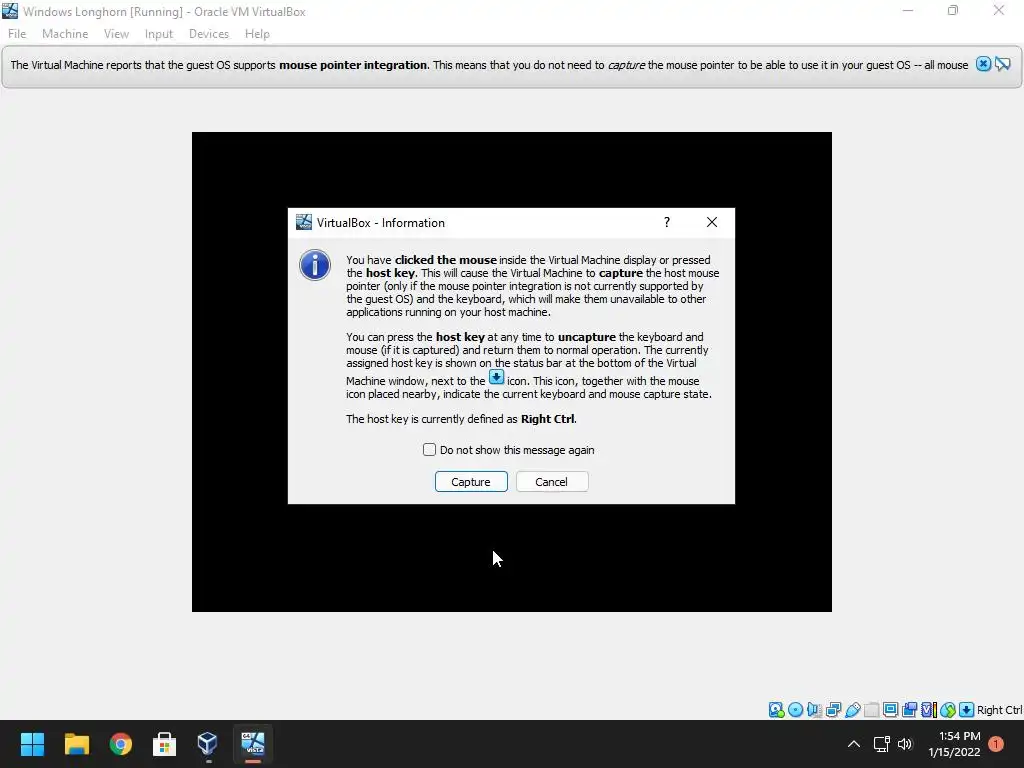Dismiss the mouse integration notification bar
The height and width of the screenshot is (768, 1024).
[983, 64]
